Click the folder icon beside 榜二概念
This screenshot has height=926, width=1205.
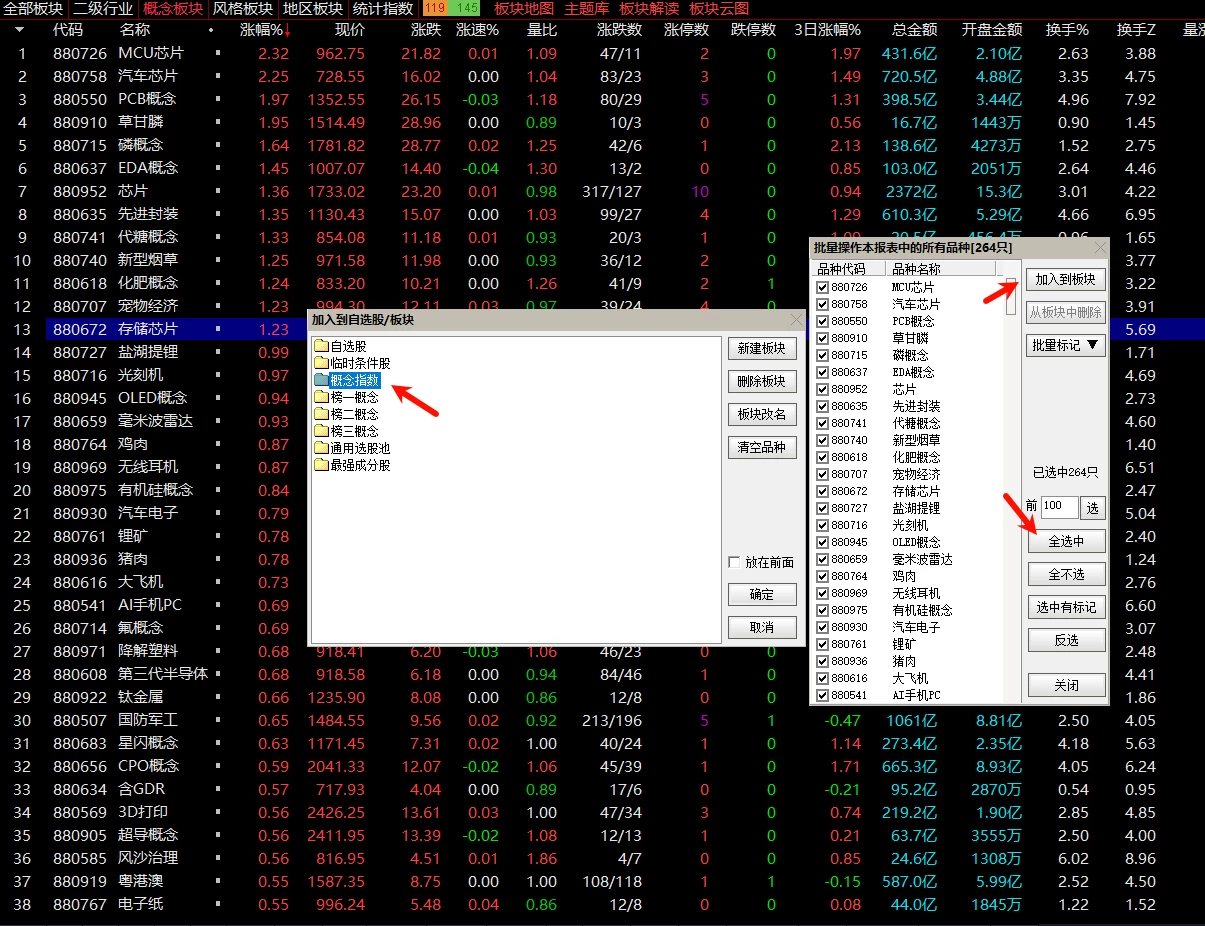pyautogui.click(x=321, y=414)
